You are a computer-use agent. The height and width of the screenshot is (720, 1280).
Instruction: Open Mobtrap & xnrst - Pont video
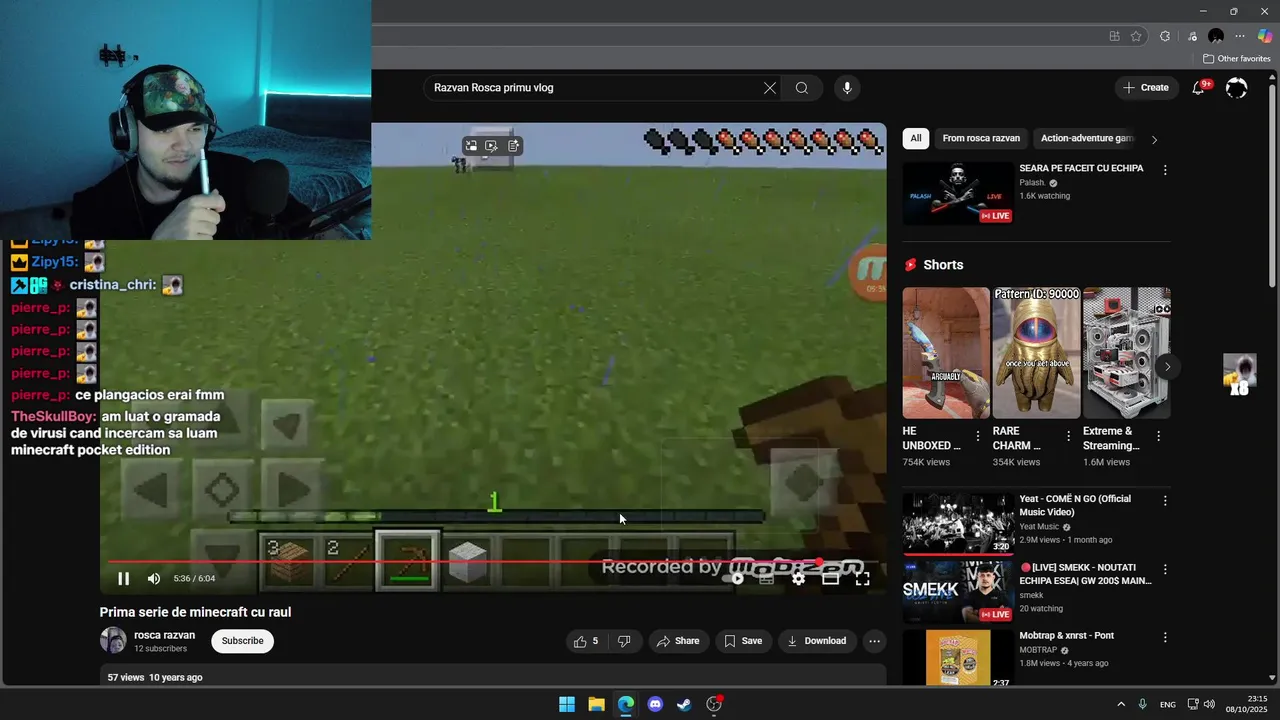pyautogui.click(x=958, y=657)
